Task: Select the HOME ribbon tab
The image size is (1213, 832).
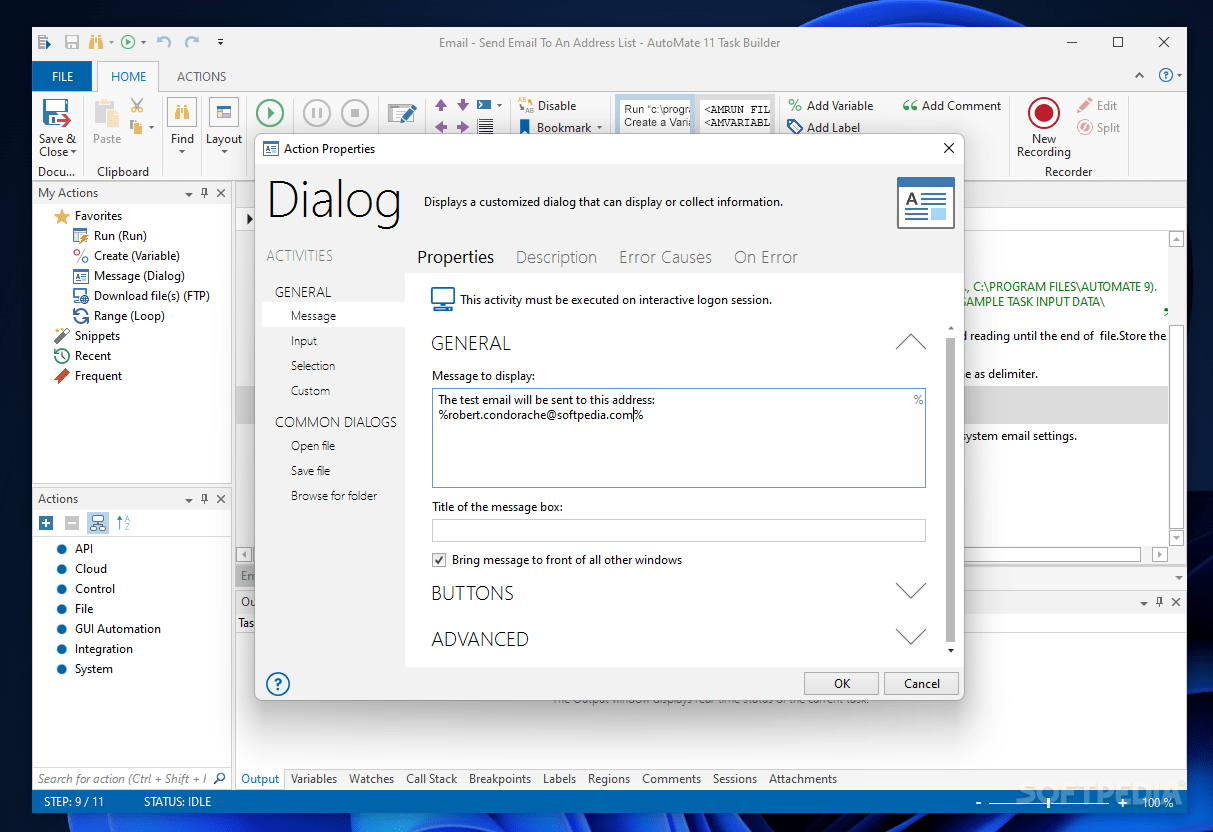Action: [128, 76]
